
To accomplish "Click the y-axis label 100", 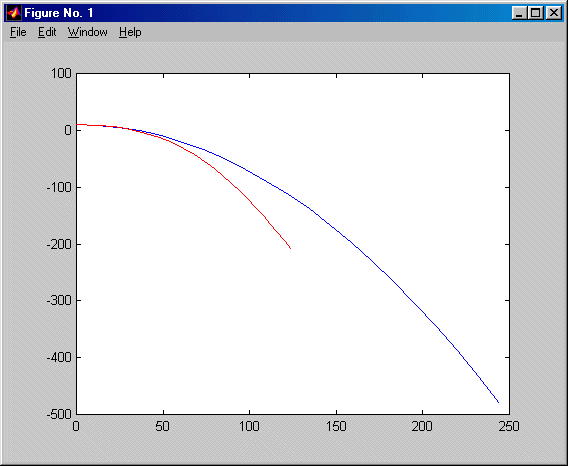I will click(x=61, y=74).
